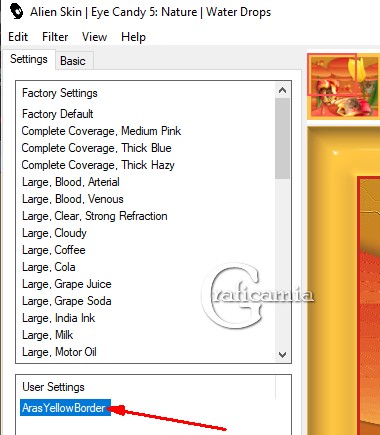Select the ArasYellowBorder user setting
Screen dimensions: 380x435
[x=65, y=408]
